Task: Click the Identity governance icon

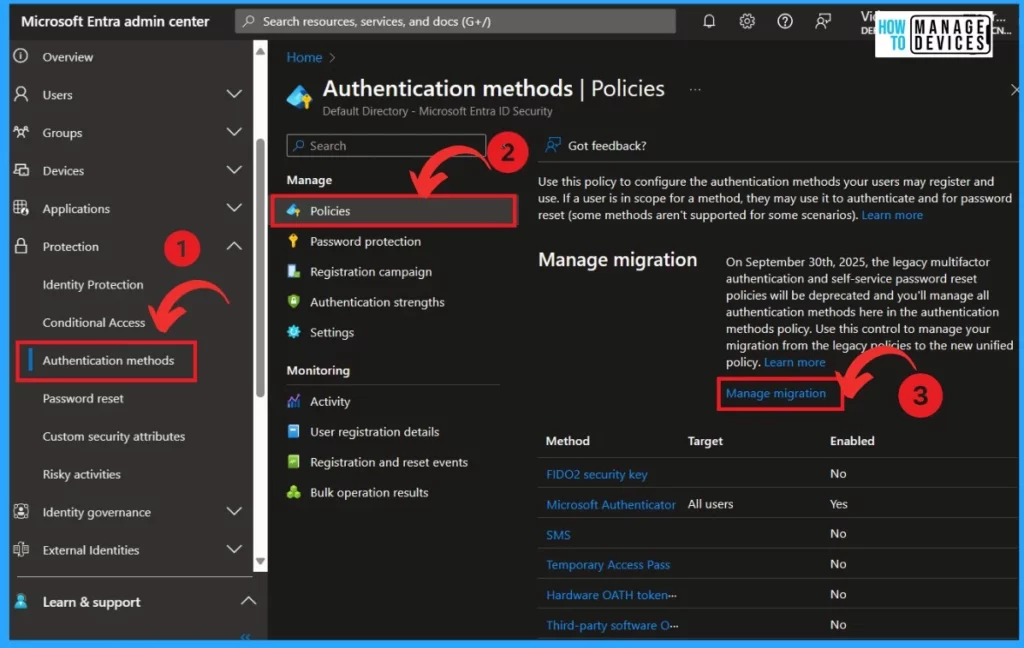Action: click(x=21, y=511)
